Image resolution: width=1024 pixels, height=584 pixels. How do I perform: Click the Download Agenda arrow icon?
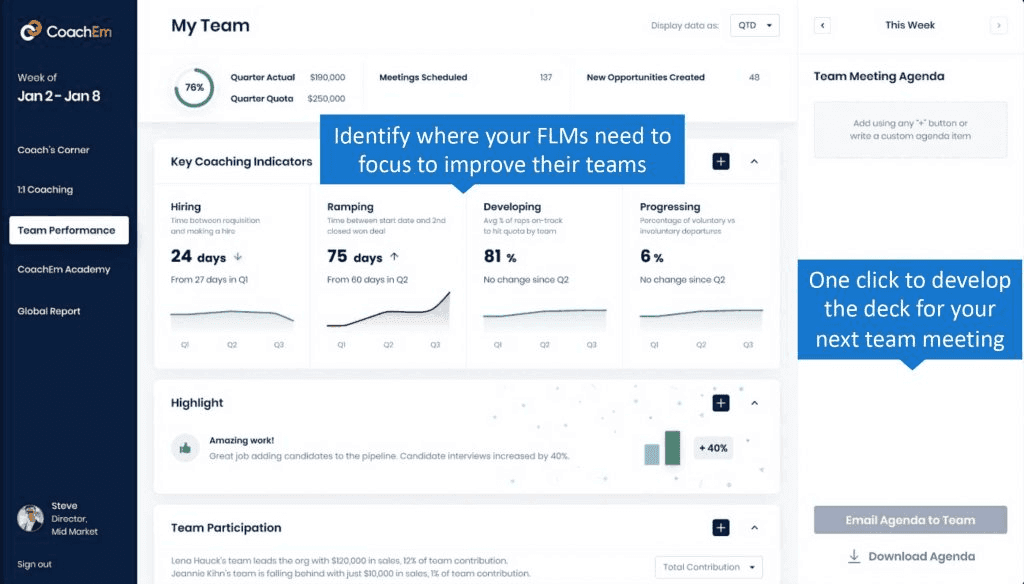pyautogui.click(x=854, y=556)
